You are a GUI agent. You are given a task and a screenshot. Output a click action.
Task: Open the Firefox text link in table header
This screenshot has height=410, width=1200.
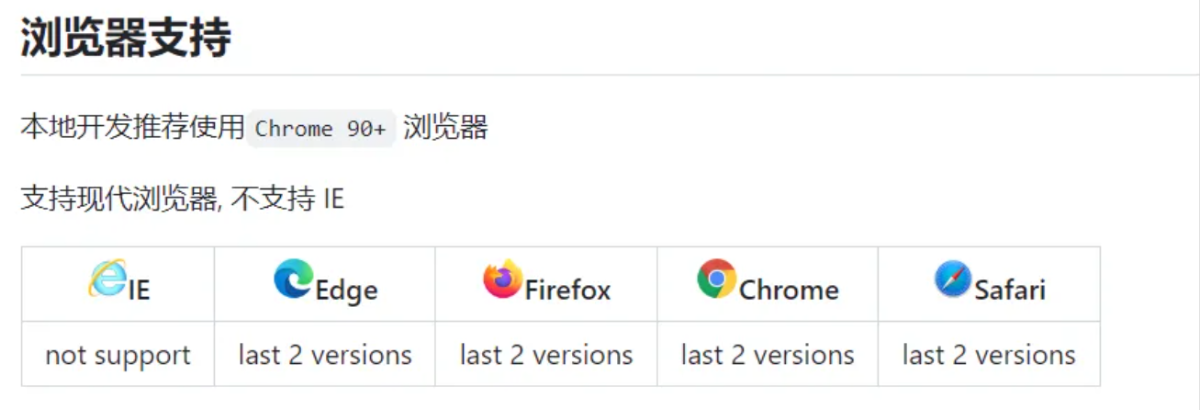click(x=567, y=291)
